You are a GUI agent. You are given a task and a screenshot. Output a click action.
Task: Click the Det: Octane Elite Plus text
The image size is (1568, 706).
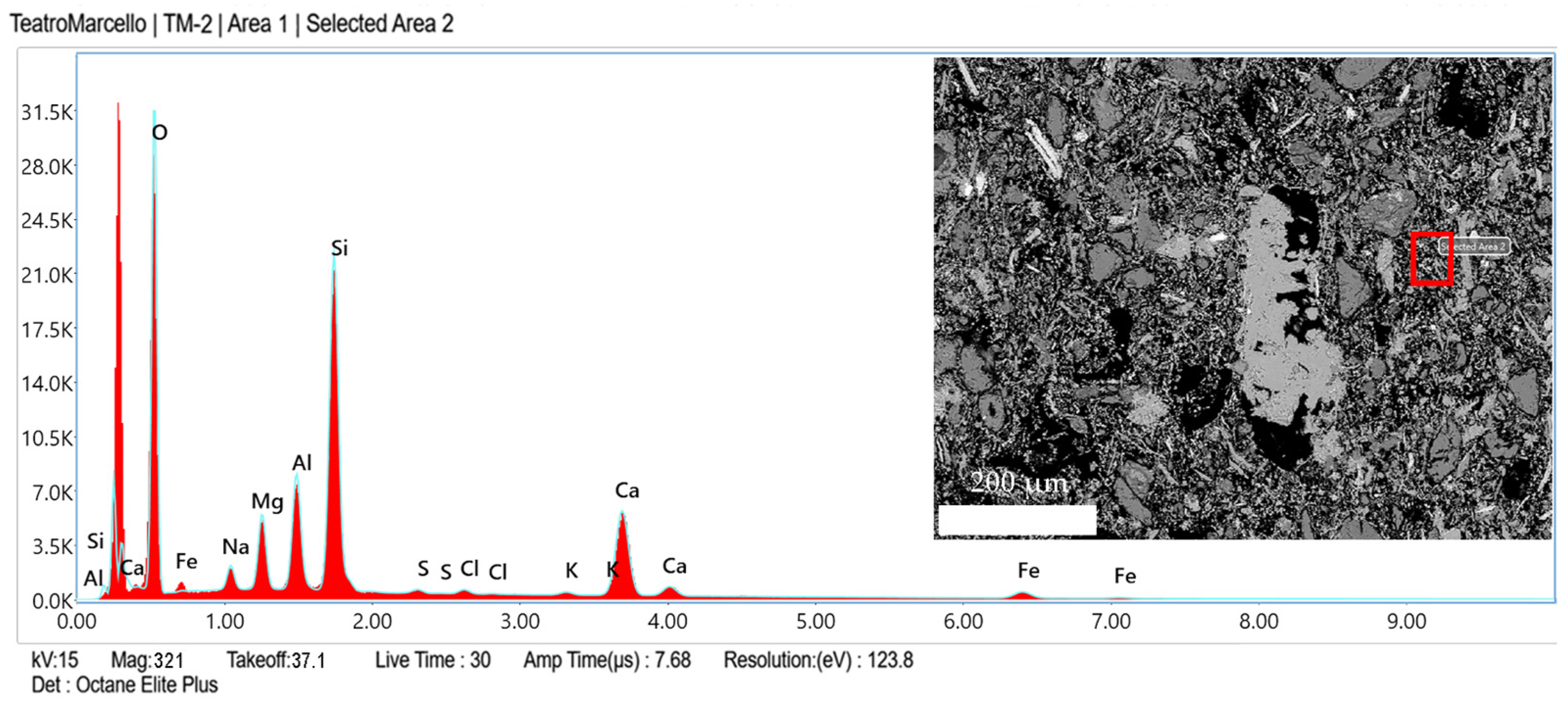pos(125,685)
